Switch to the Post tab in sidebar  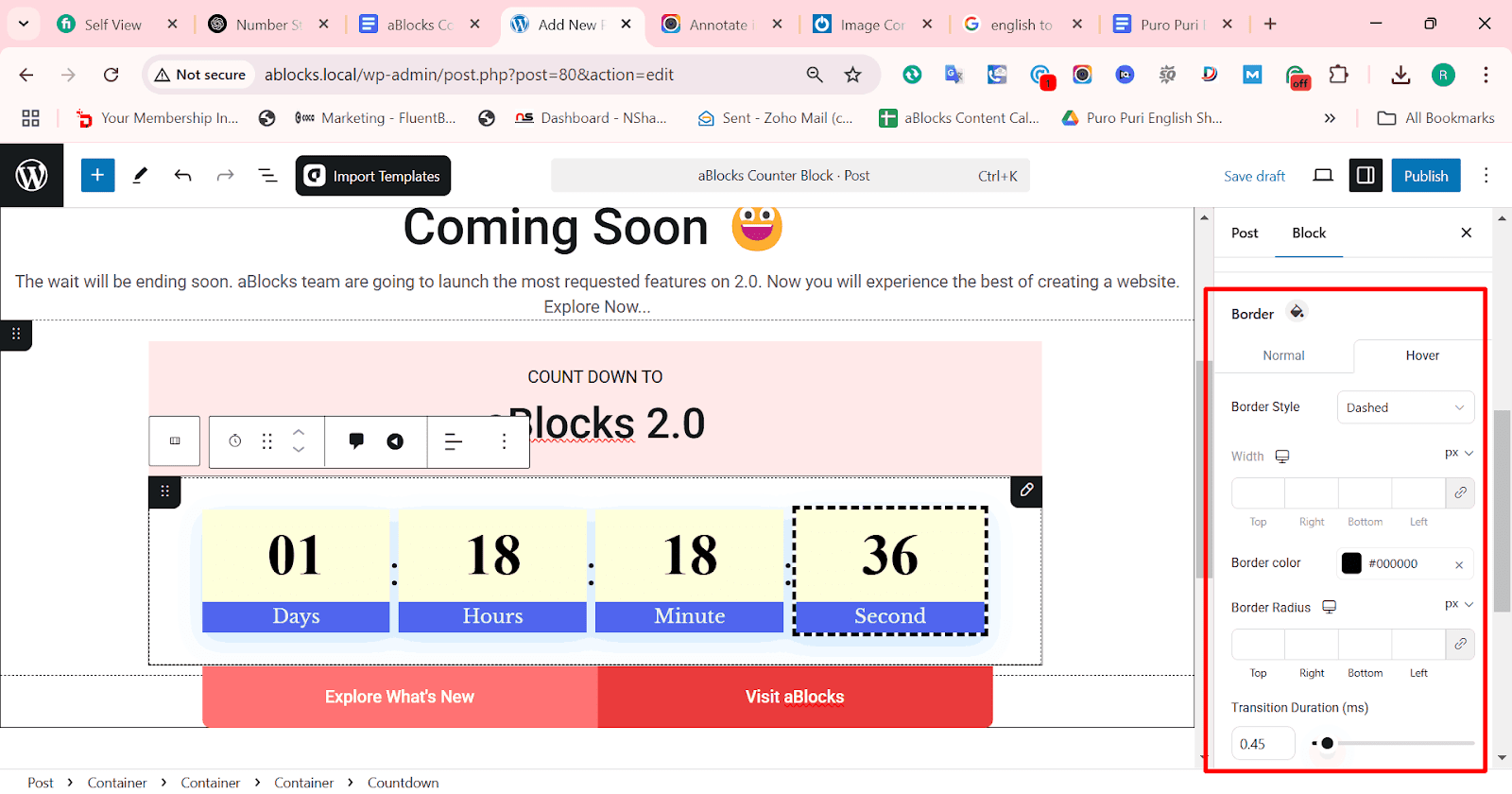coord(1245,233)
